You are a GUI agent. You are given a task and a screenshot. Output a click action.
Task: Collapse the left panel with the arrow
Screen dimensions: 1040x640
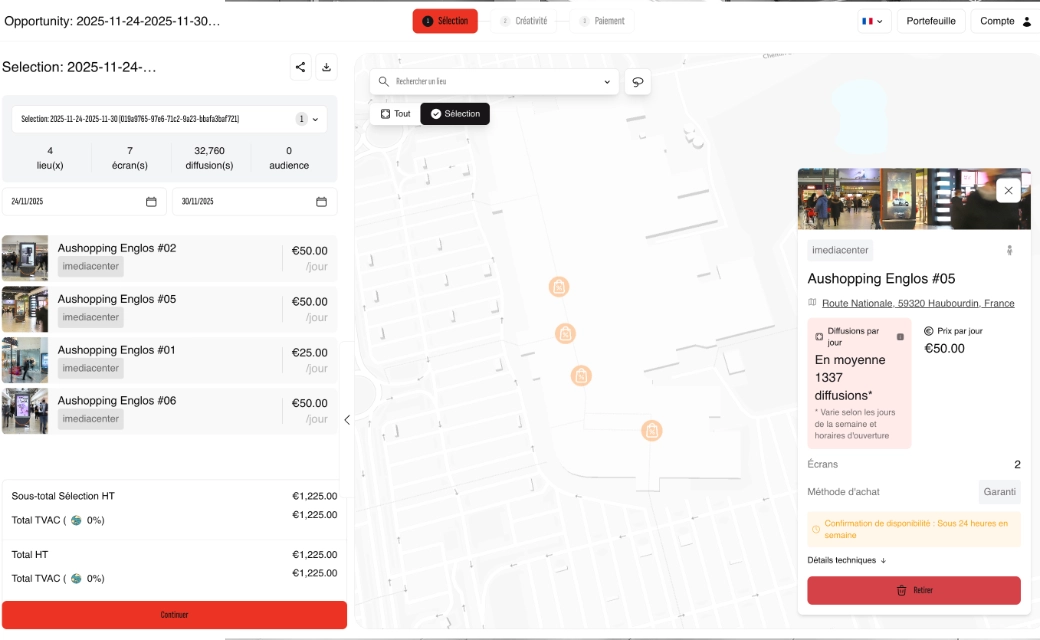[347, 420]
